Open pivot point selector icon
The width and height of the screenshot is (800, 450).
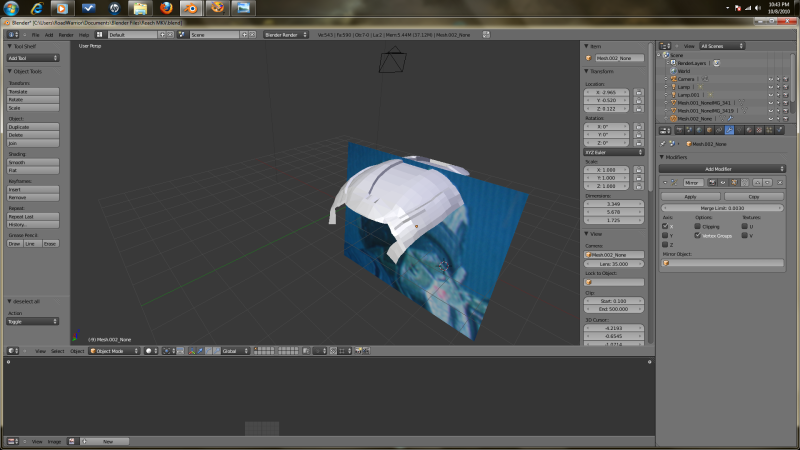click(169, 351)
